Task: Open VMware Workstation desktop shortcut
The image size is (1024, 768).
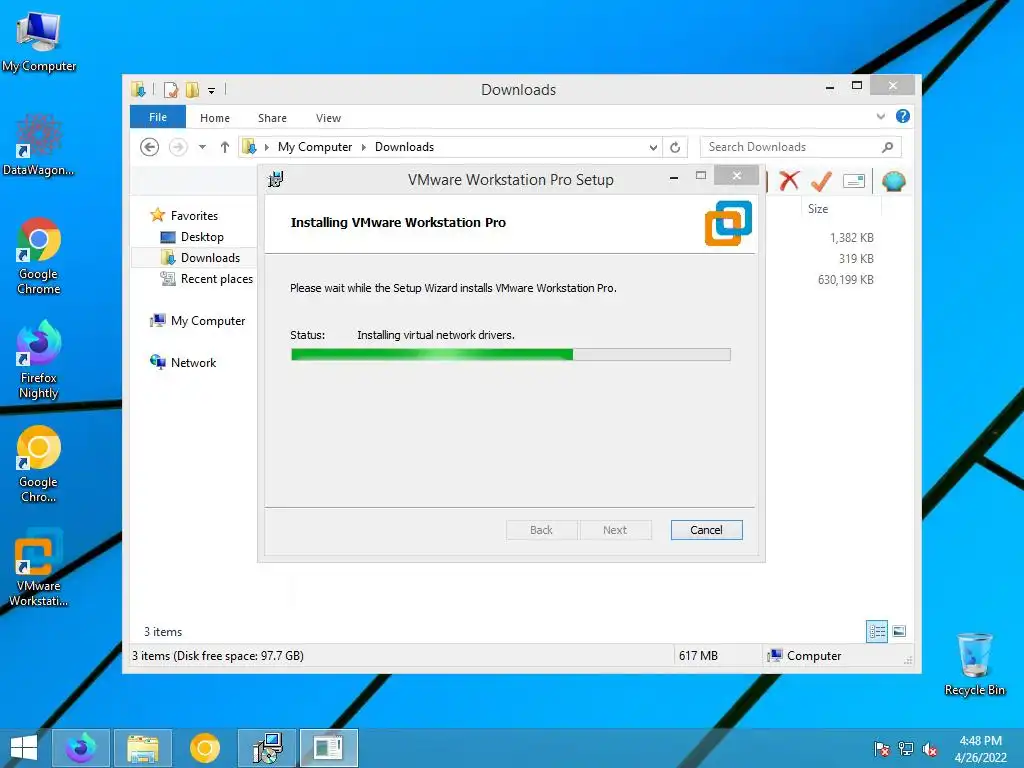Action: [39, 567]
